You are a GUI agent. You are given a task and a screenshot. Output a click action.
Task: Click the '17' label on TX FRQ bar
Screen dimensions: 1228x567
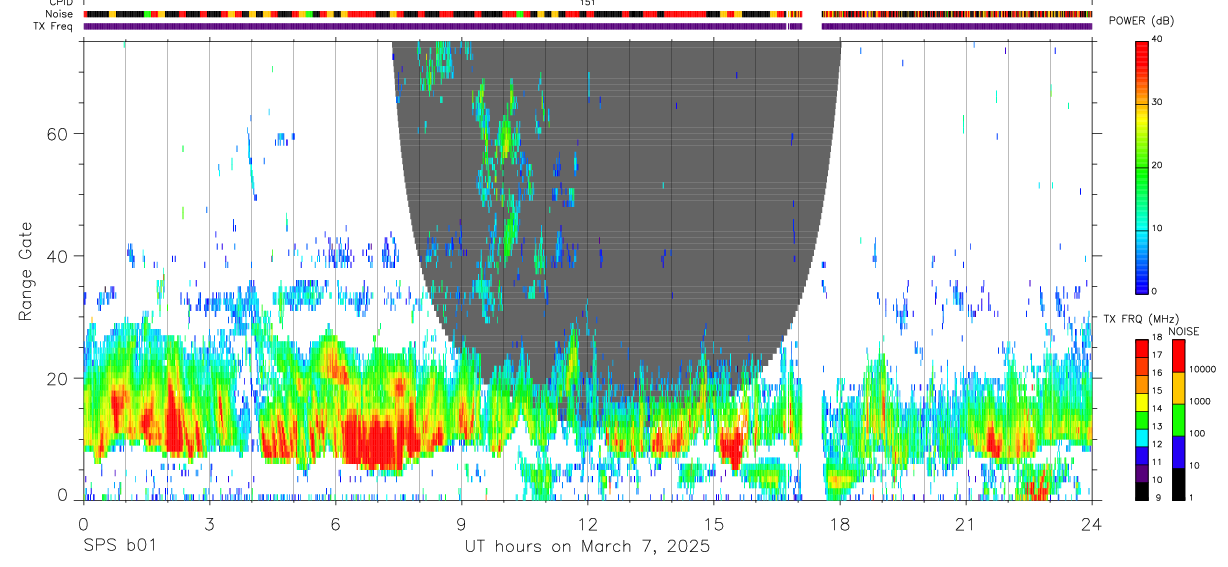(1157, 355)
